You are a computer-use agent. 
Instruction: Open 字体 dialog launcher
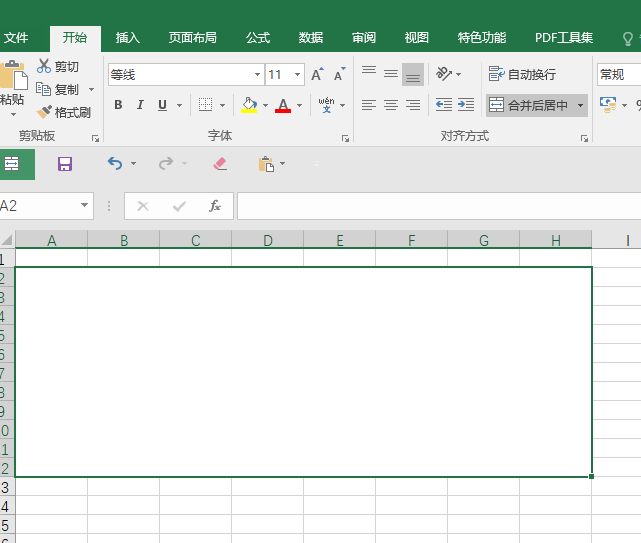345,139
